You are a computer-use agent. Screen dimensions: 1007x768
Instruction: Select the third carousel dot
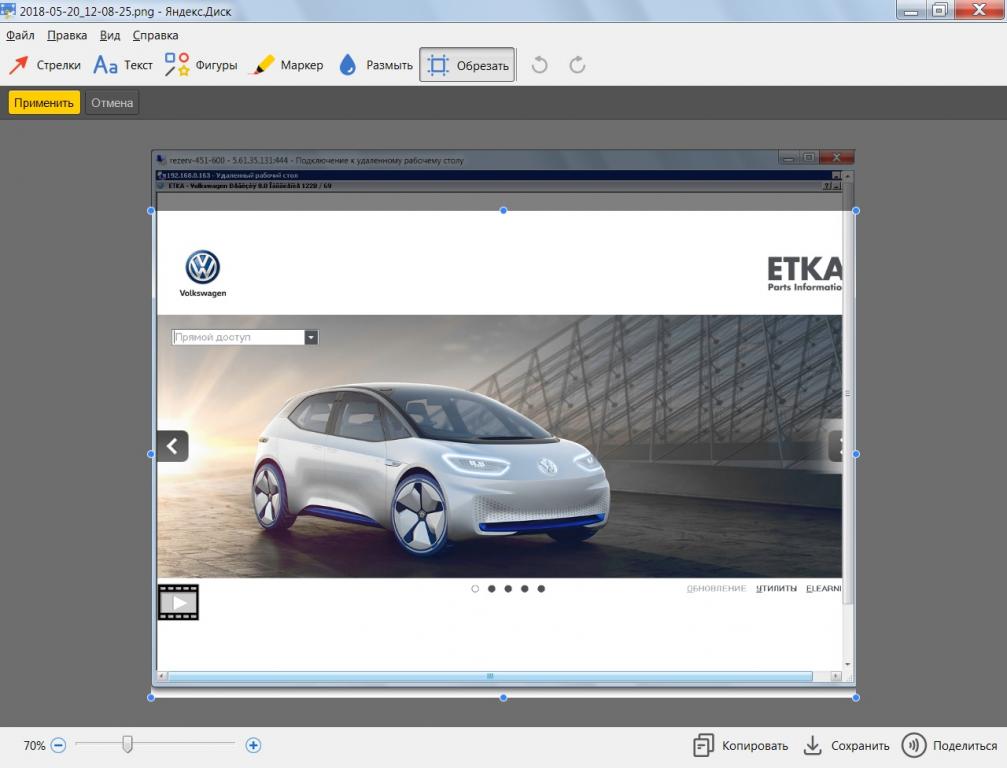508,589
